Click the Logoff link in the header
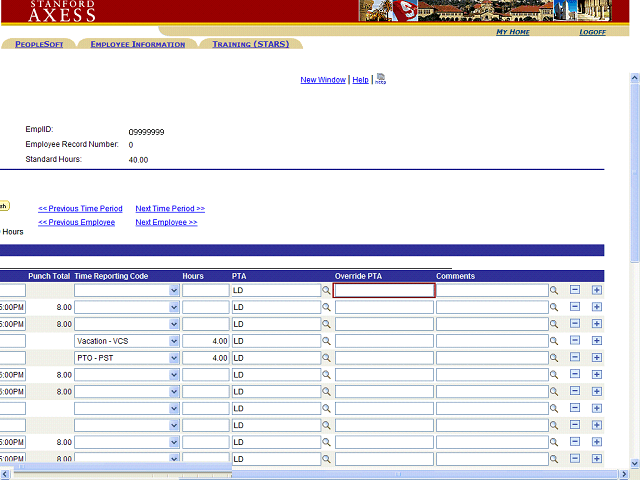This screenshot has height=480, width=640. point(592,32)
